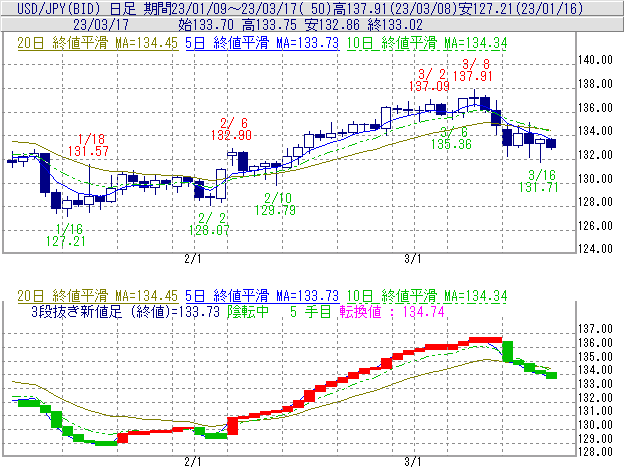The height and width of the screenshot is (475, 624).
Task: Click the 130.00 axis label on upper chart
Action: pyautogui.click(x=595, y=178)
